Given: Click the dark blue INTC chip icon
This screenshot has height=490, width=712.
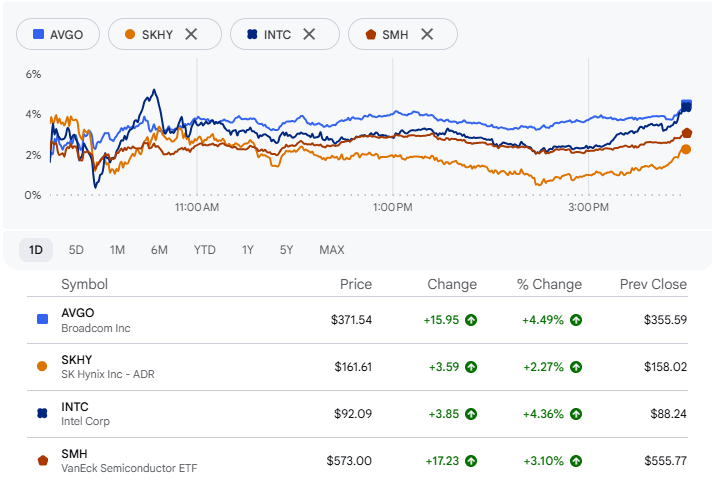Looking at the screenshot, I should [252, 34].
